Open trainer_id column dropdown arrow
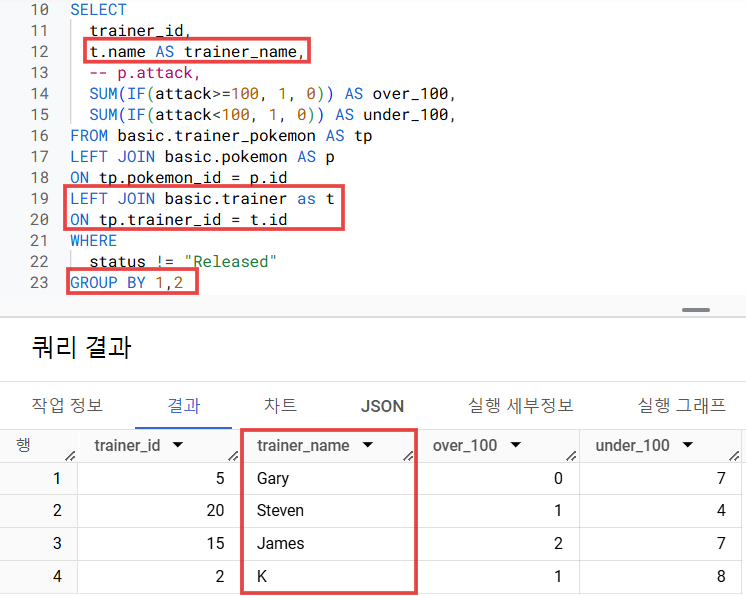 (178, 445)
